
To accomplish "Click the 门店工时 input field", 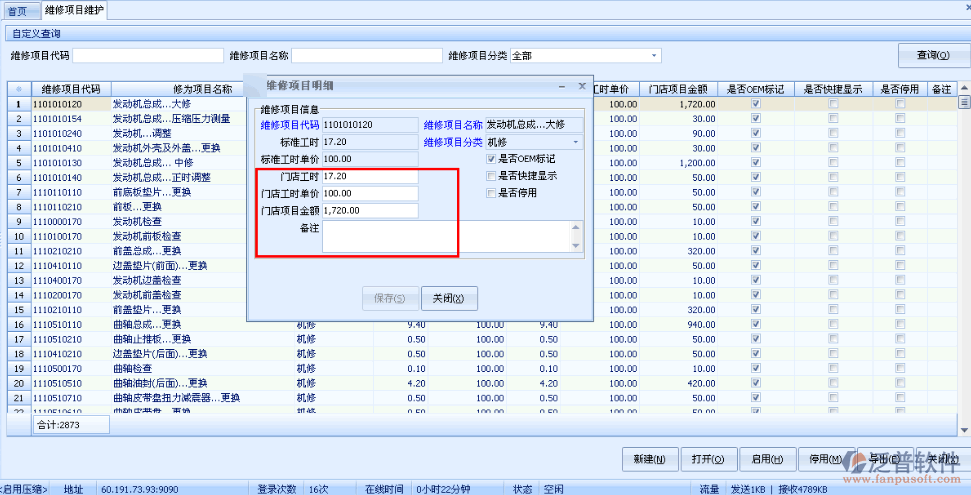I will coord(369,176).
